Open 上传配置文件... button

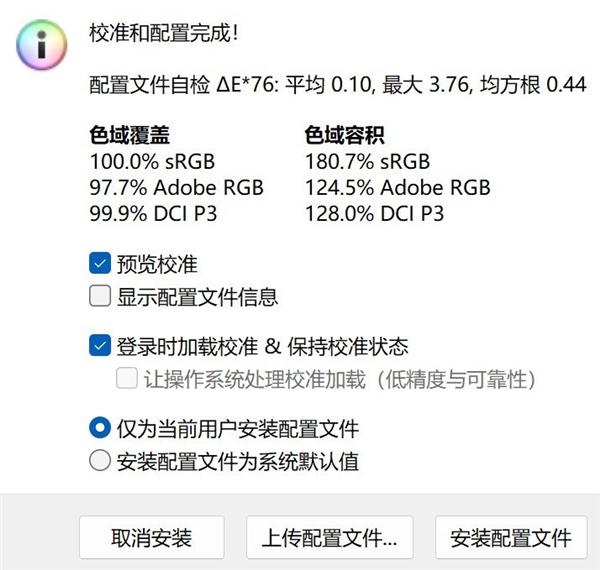click(x=329, y=537)
